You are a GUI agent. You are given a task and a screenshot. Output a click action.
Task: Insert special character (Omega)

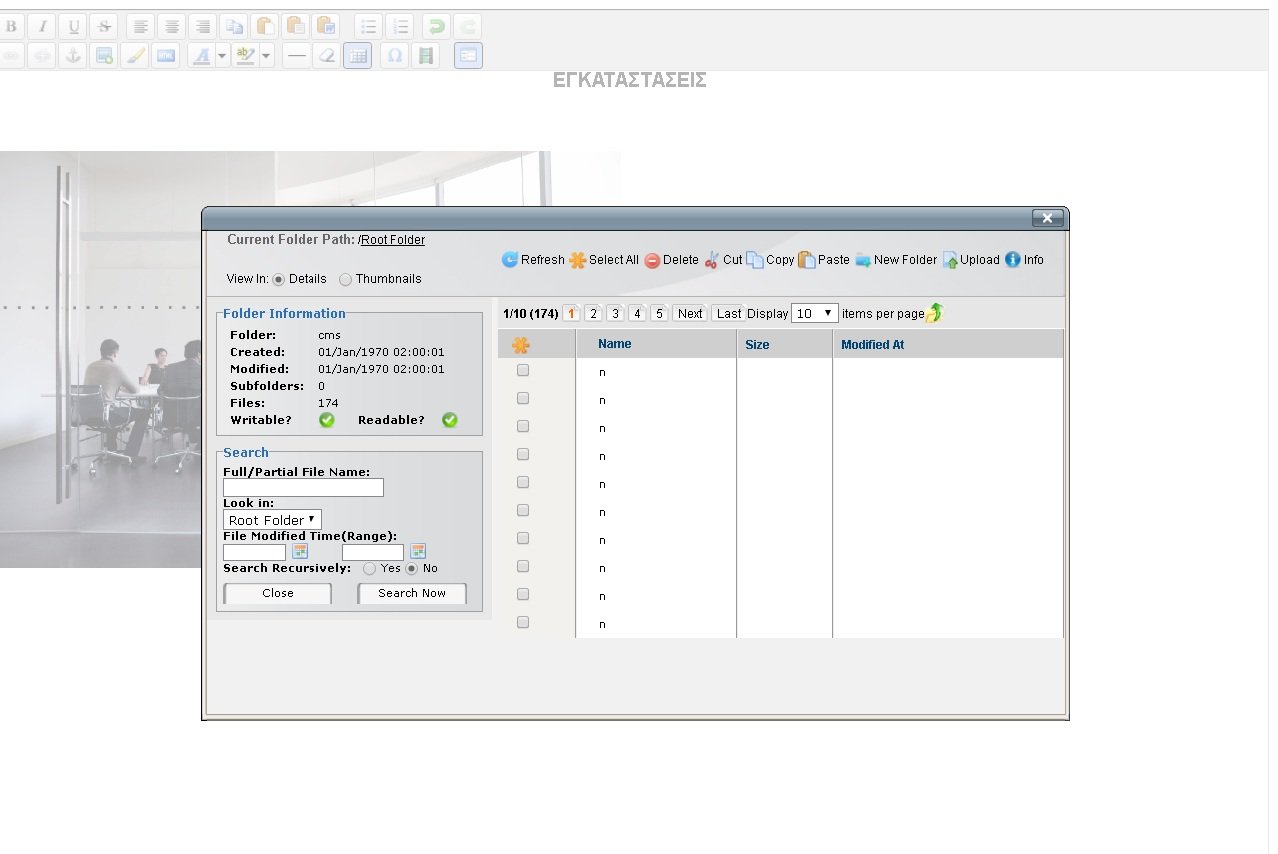[x=395, y=56]
